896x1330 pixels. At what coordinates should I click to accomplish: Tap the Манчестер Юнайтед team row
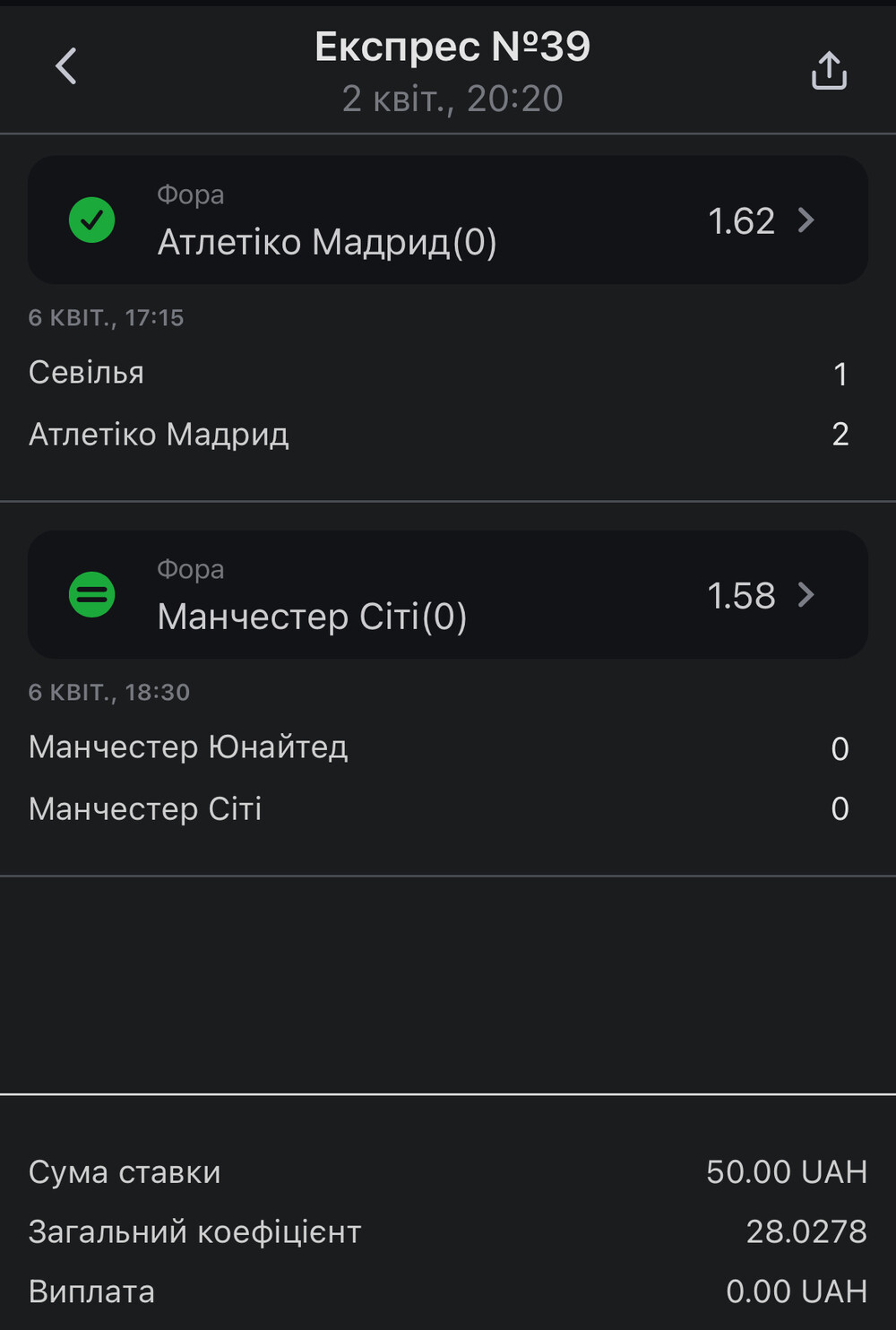pos(439,748)
